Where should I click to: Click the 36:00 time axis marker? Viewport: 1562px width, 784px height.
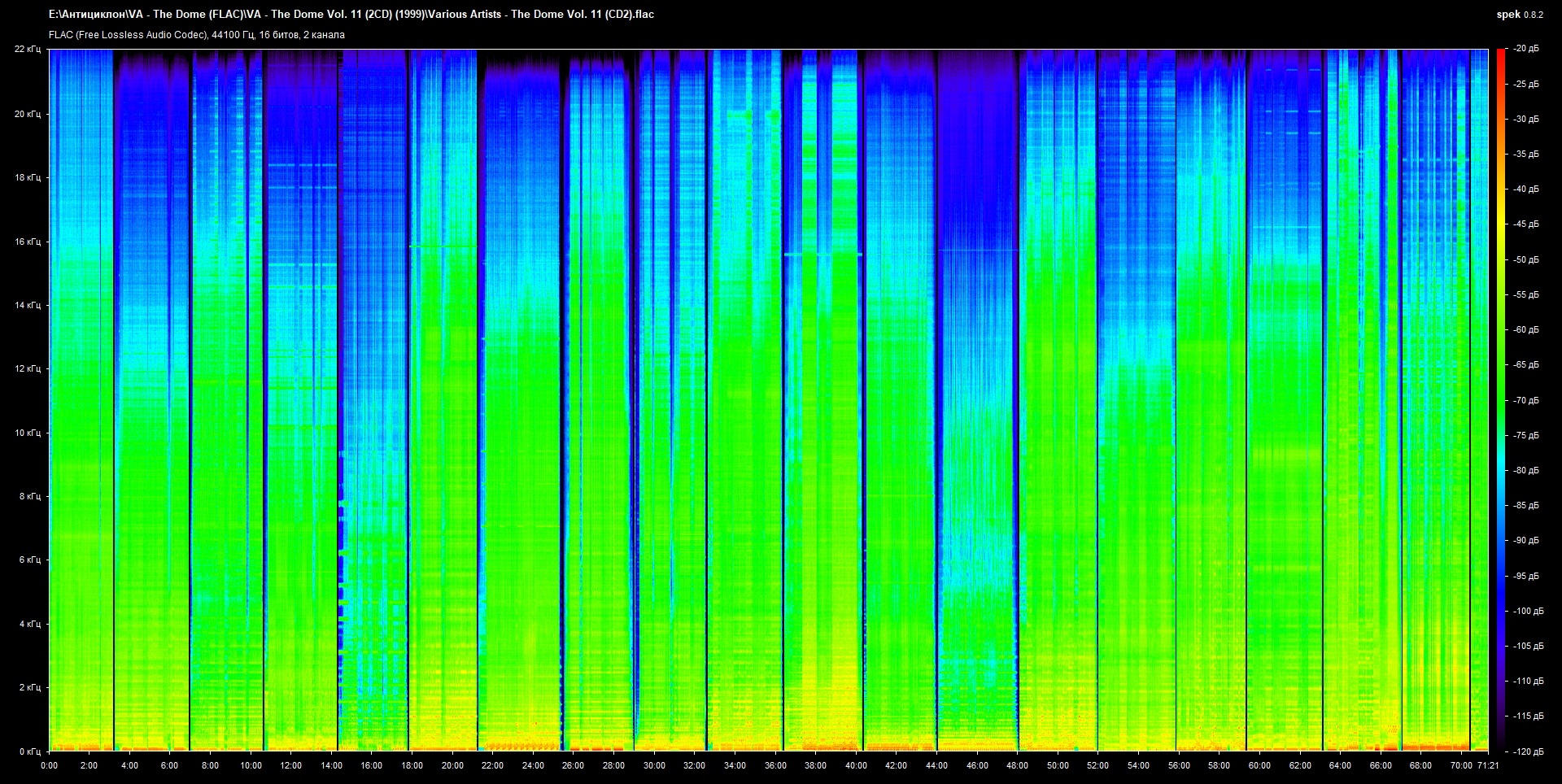(x=775, y=765)
